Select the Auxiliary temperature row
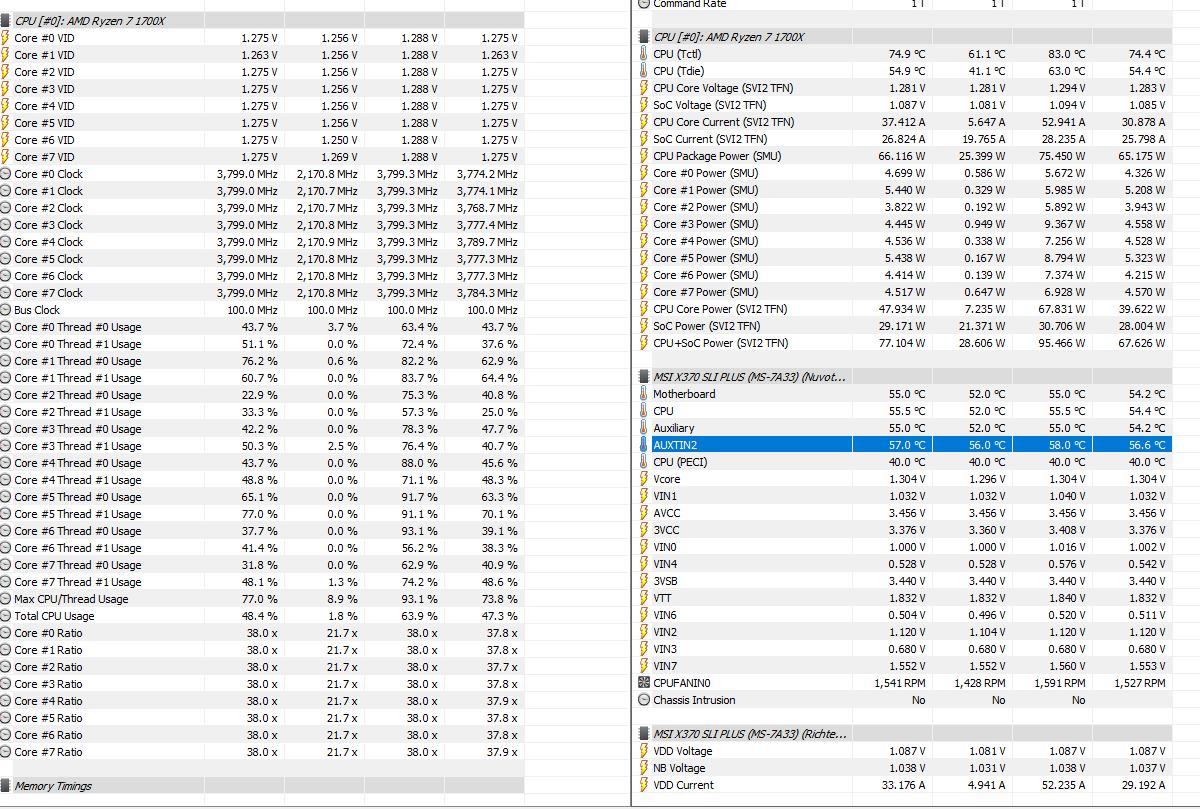Image resolution: width=1200 pixels, height=809 pixels. click(903, 428)
